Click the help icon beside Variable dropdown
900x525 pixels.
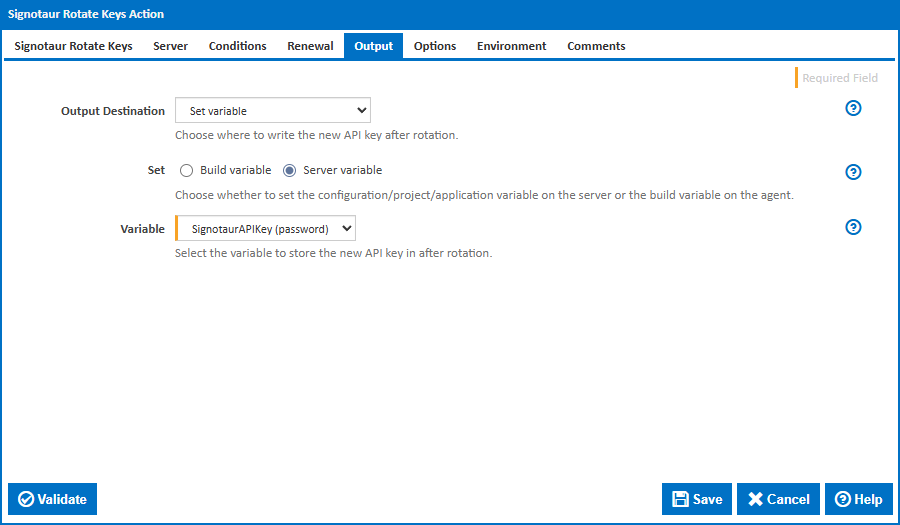853,227
